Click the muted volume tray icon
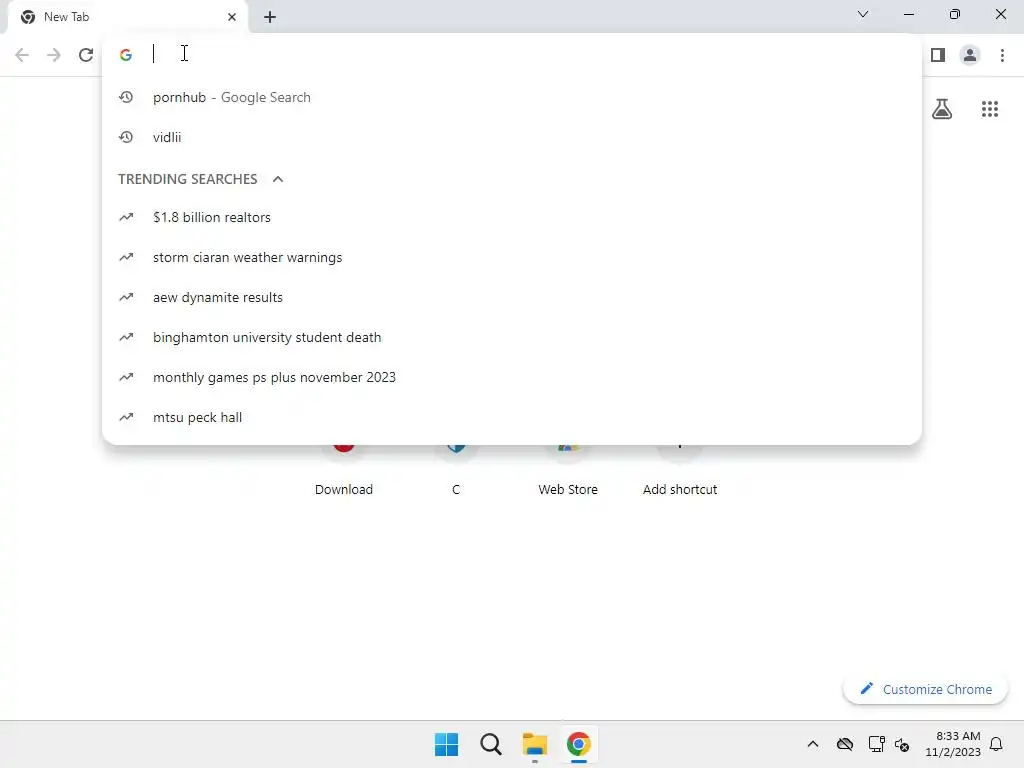This screenshot has height=768, width=1024. tap(902, 744)
